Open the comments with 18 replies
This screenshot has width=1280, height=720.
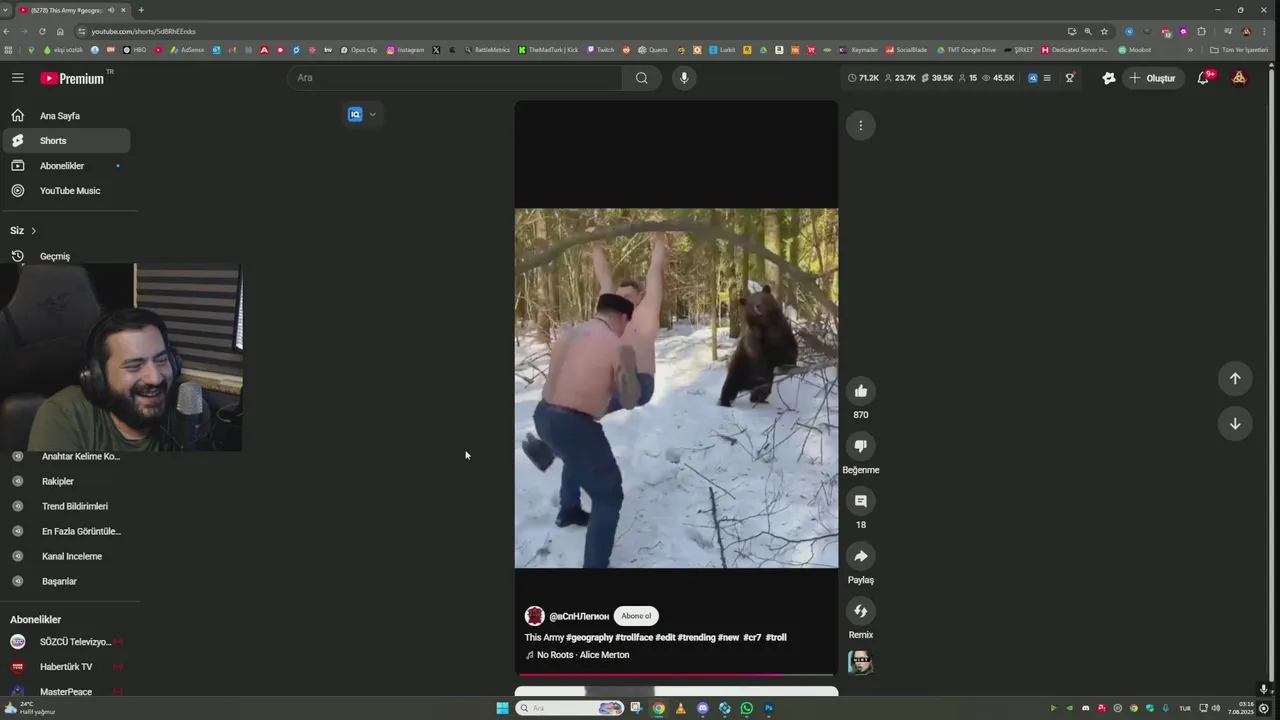pos(861,500)
